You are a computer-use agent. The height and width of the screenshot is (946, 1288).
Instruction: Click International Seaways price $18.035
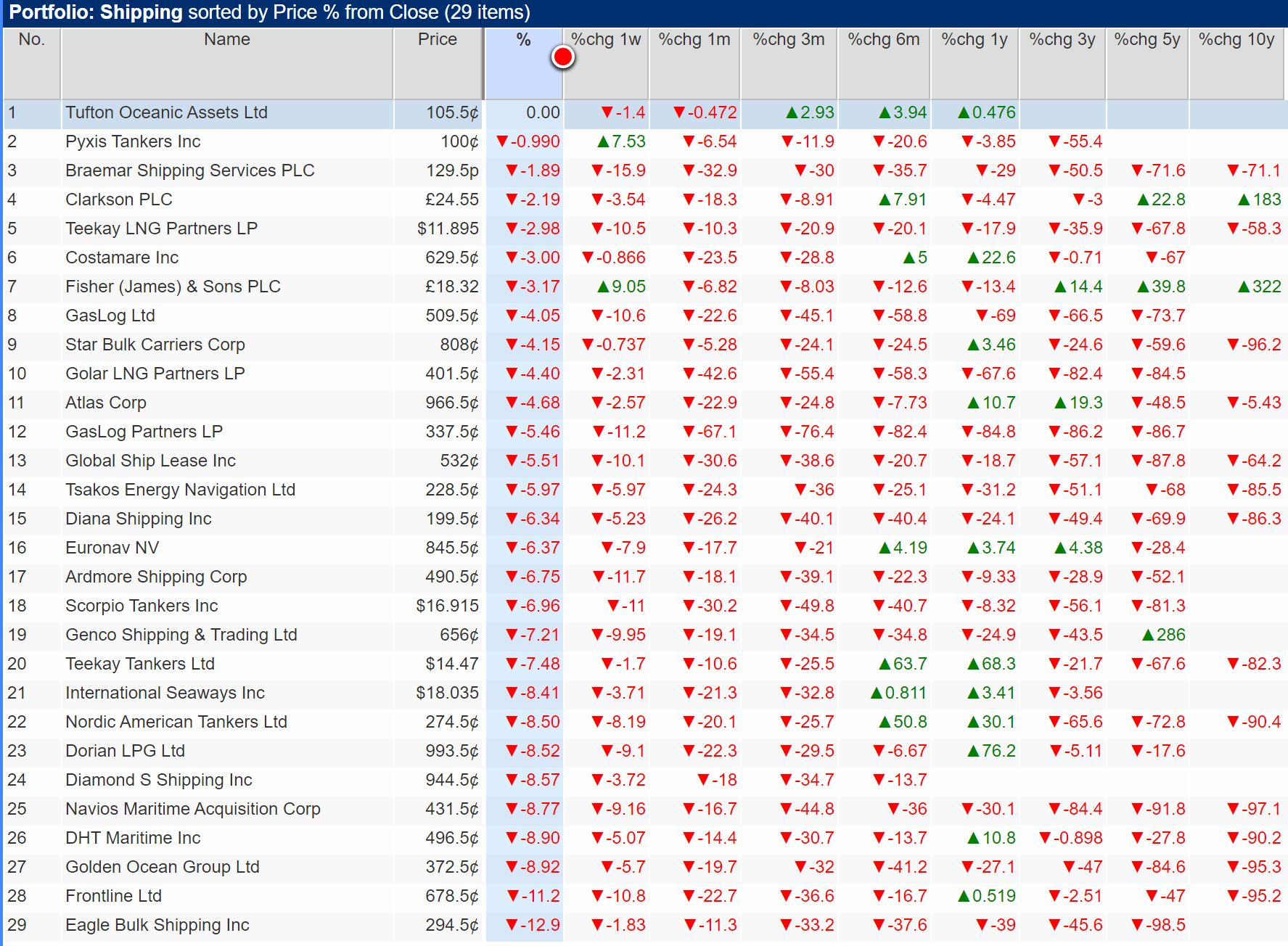448,693
